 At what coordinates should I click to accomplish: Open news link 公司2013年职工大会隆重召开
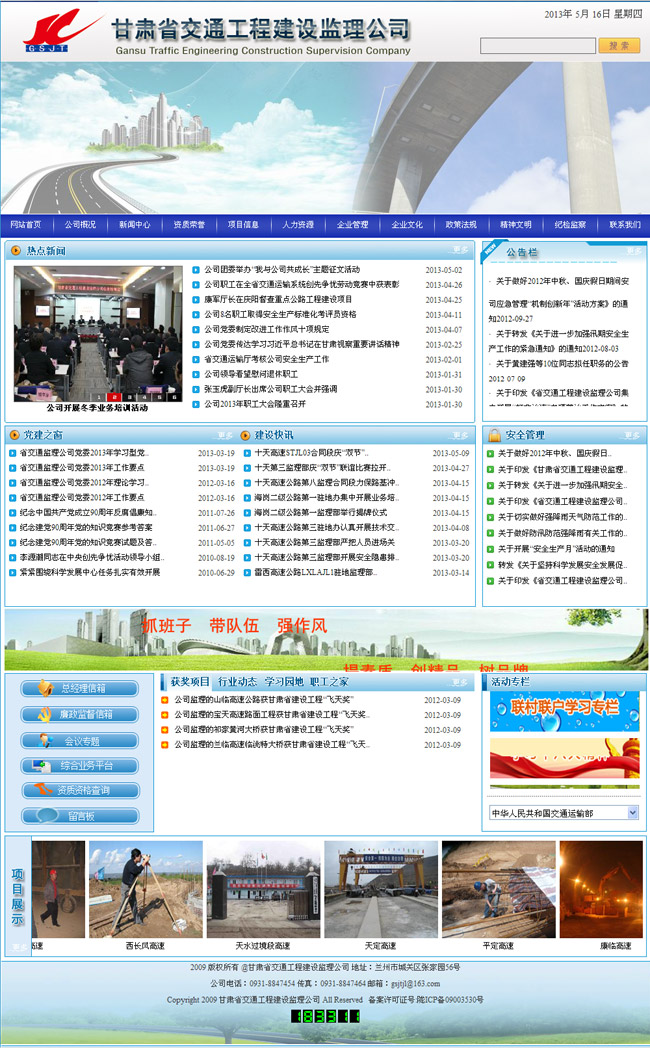pyautogui.click(x=255, y=405)
